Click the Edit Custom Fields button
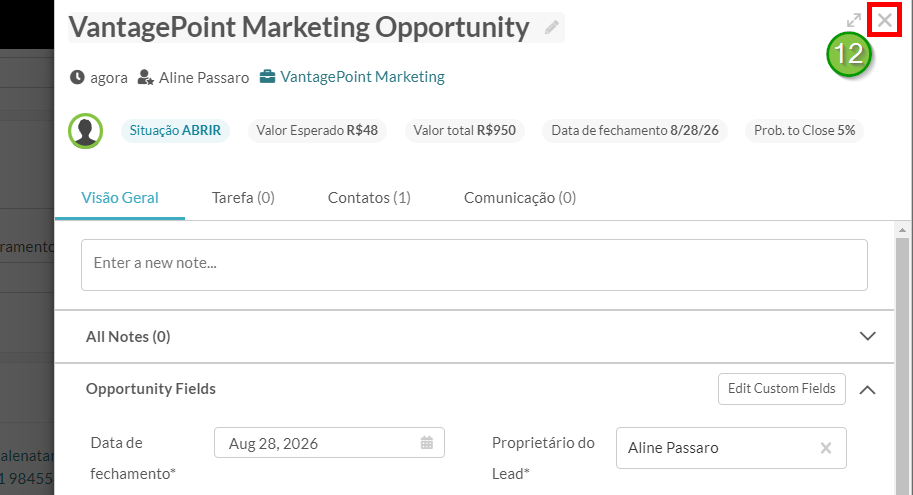 (x=781, y=388)
